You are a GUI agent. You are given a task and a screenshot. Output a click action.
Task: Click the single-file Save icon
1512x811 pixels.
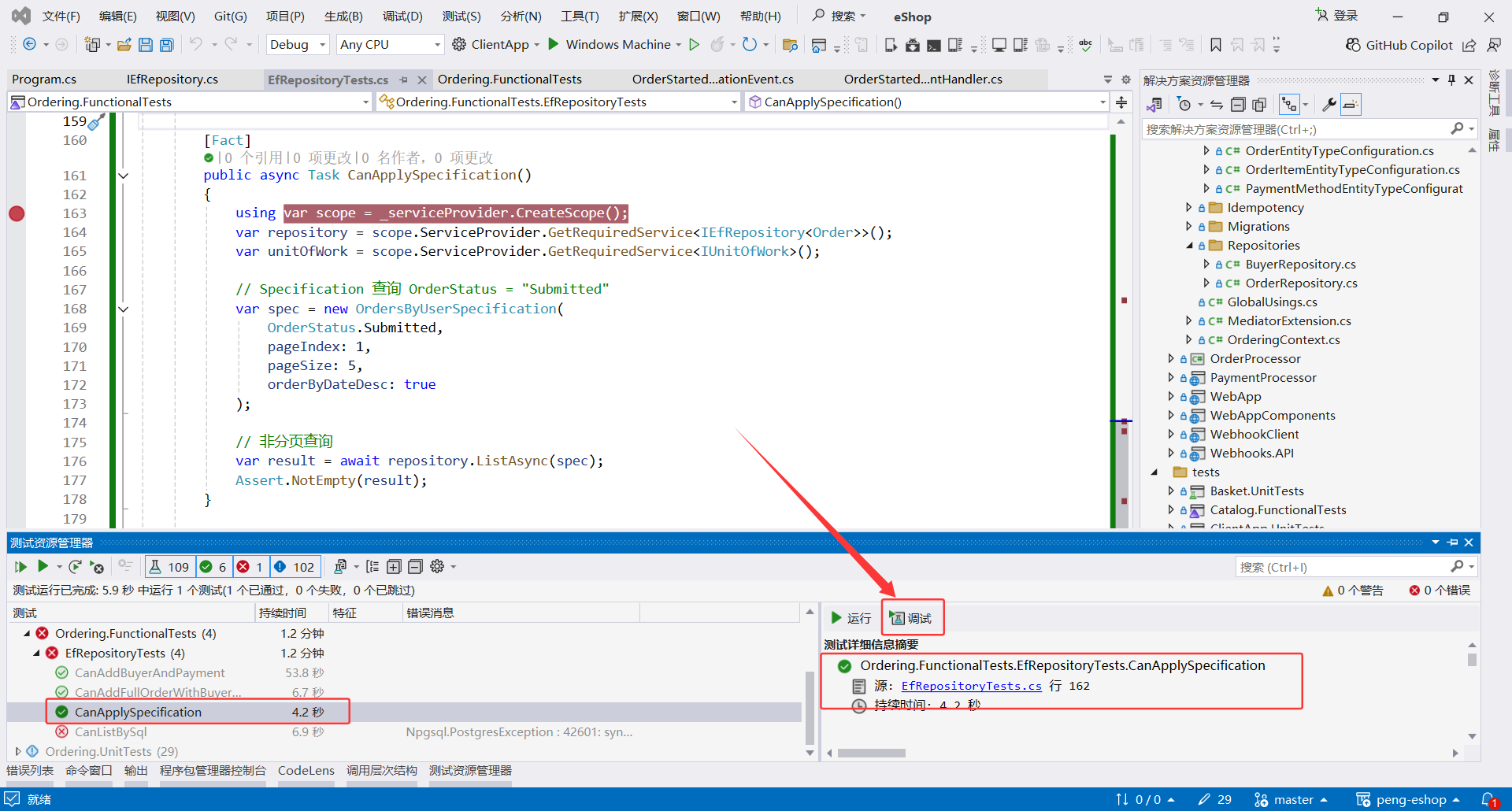click(146, 45)
